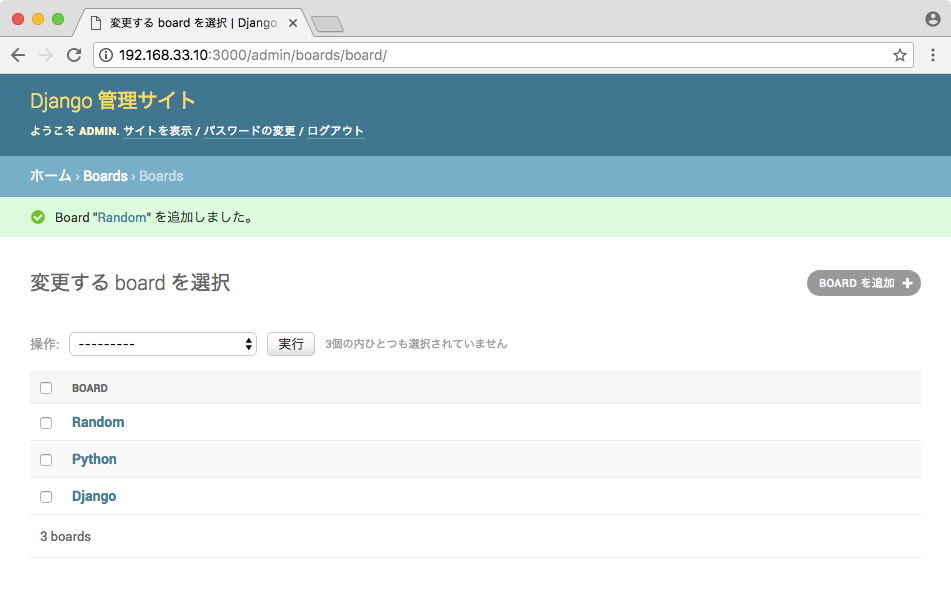951x590 pixels.
Task: Open site information icon in address bar
Action: click(106, 55)
